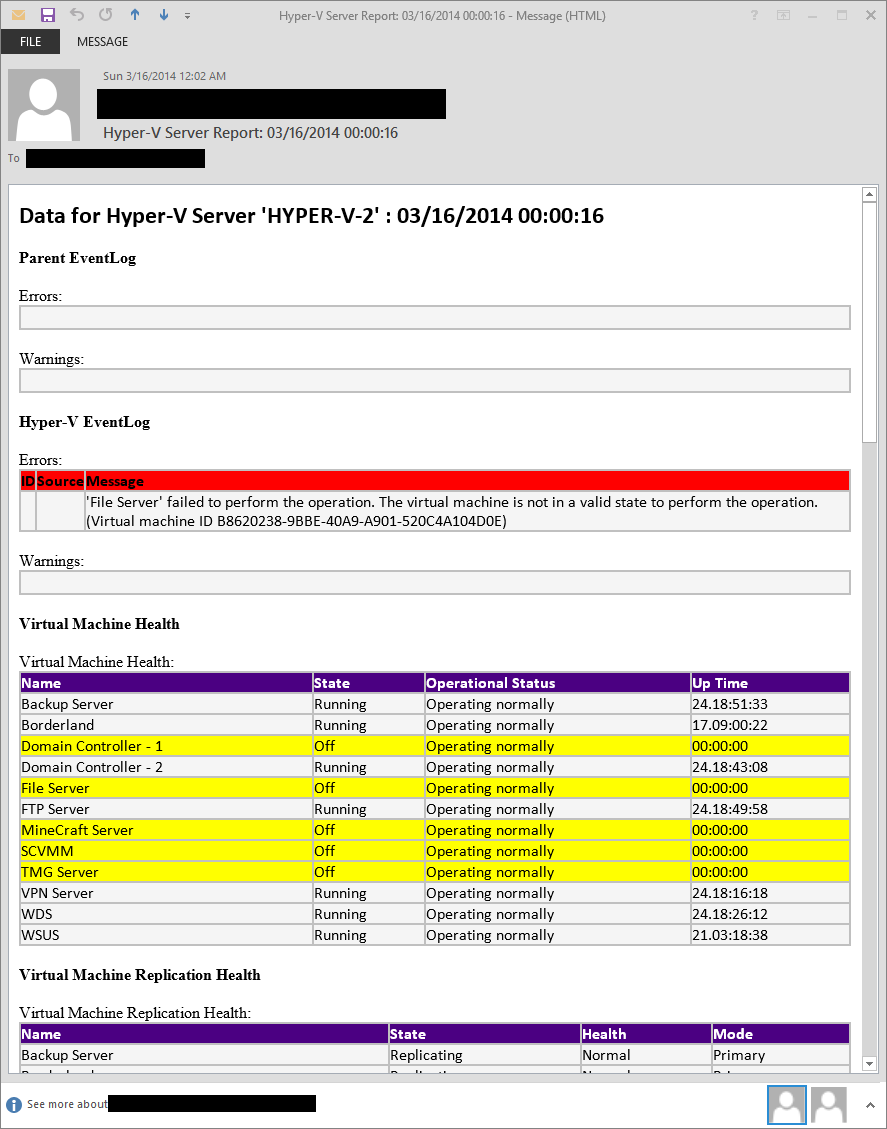Click the 'Primary' mode cell
The height and width of the screenshot is (1129, 887).
pos(739,1055)
